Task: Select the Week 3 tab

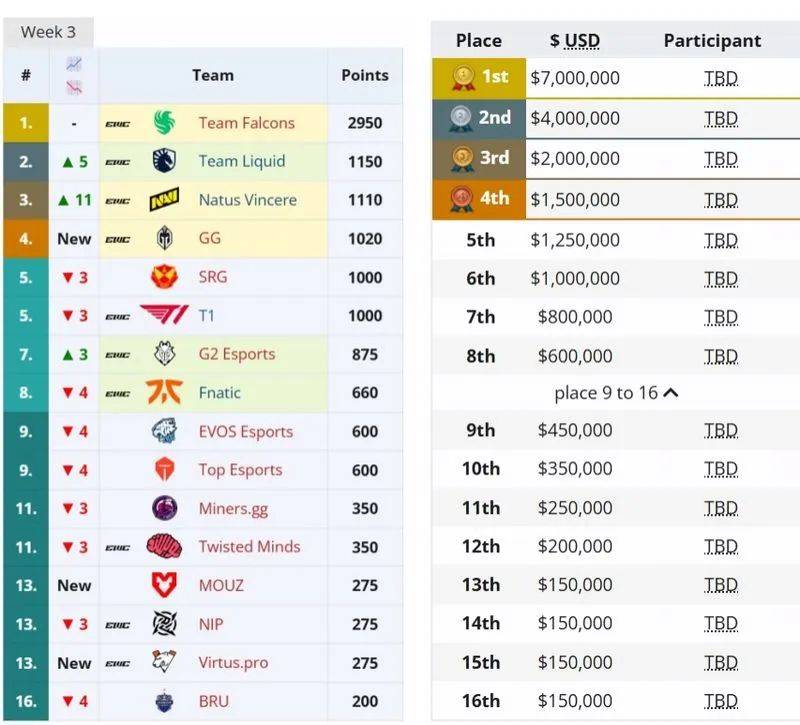Action: click(x=48, y=32)
